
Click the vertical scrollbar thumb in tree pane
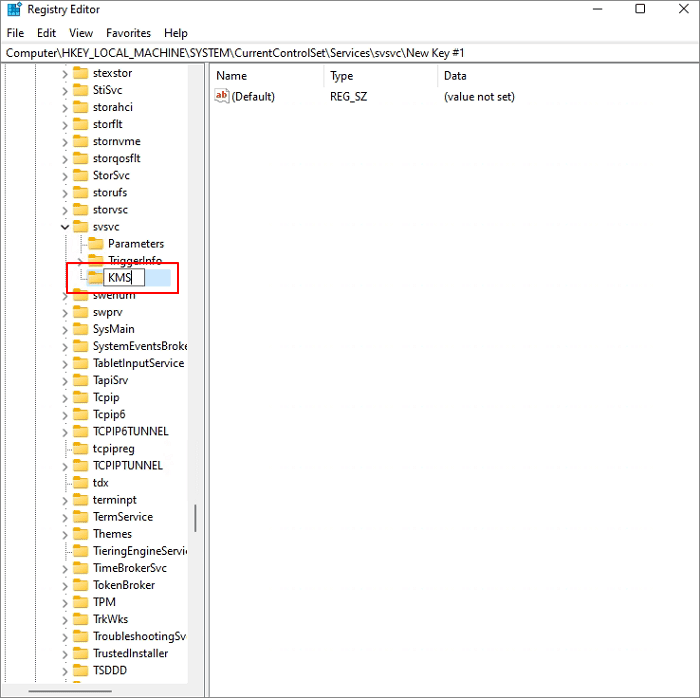[x=195, y=517]
